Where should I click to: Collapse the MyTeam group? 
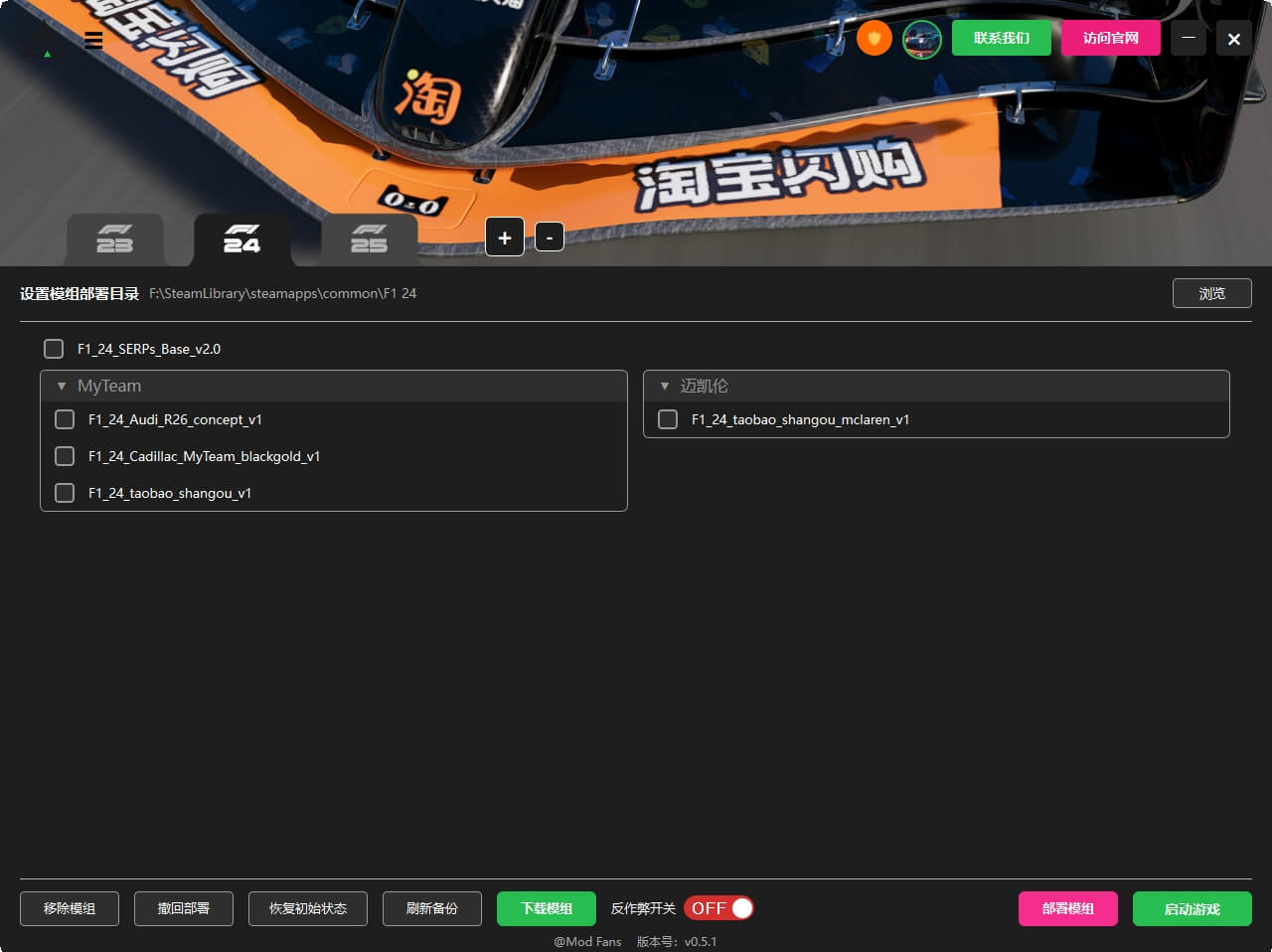point(62,386)
